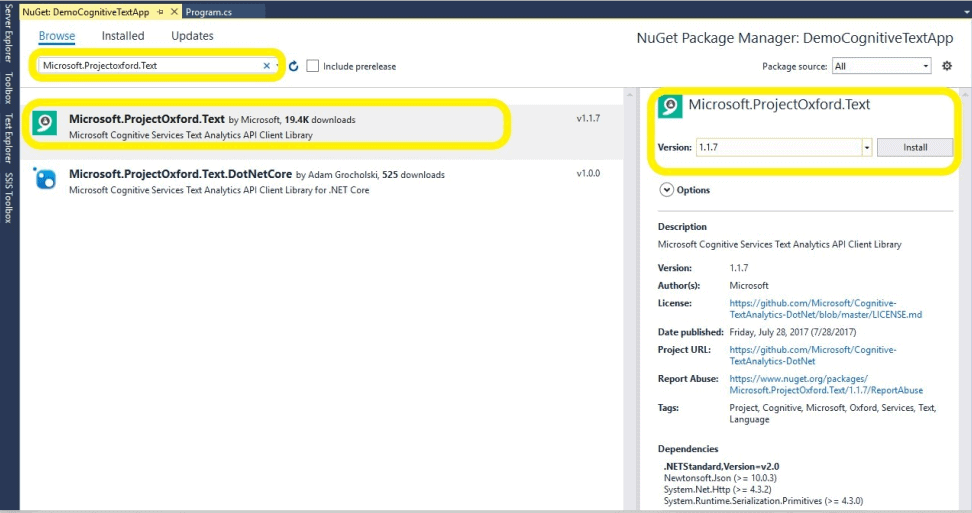Image resolution: width=972 pixels, height=513 pixels.
Task: Open the Toolbox side panel
Action: coord(8,88)
